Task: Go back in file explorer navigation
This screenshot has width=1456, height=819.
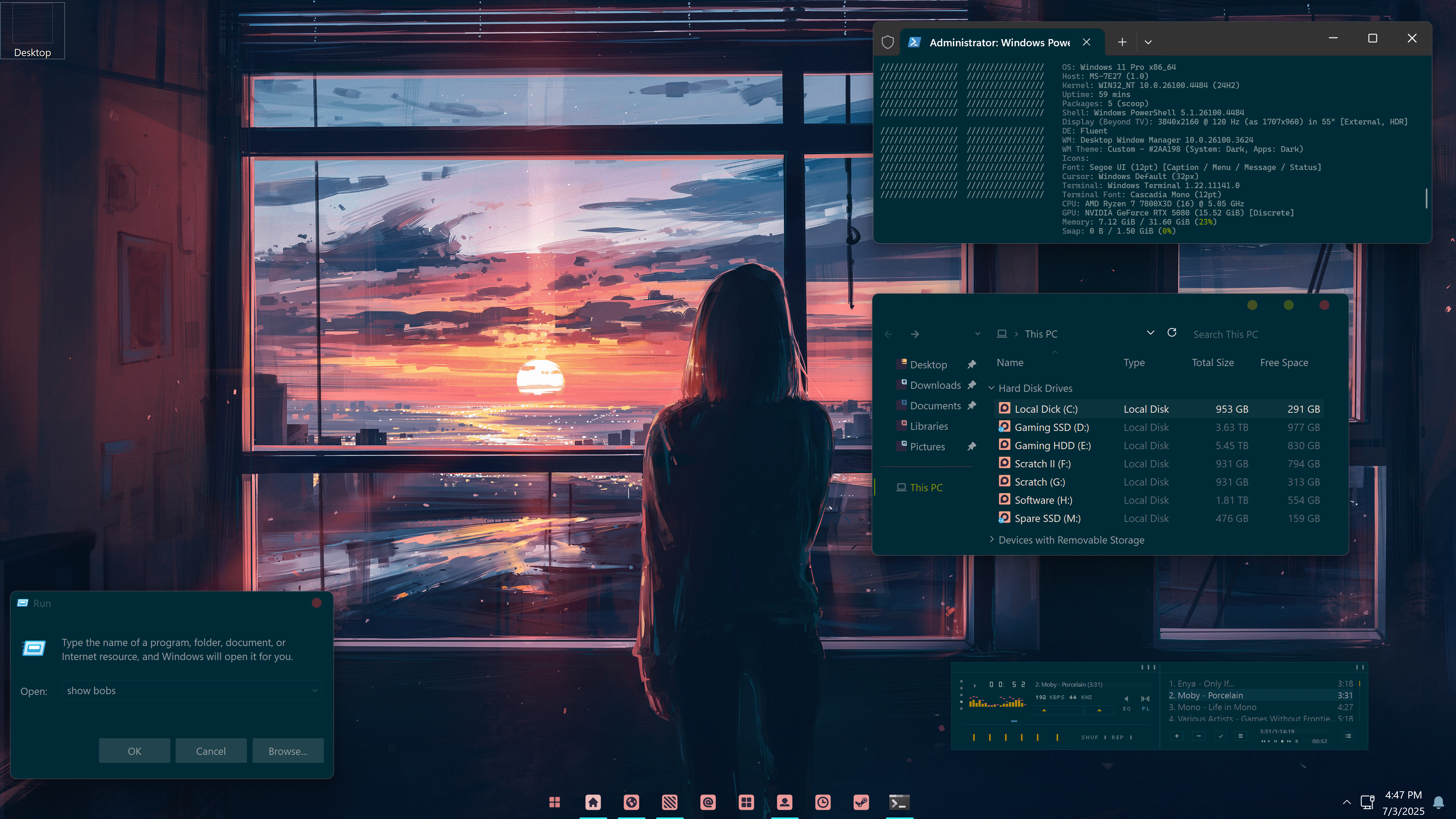Action: pyautogui.click(x=889, y=334)
